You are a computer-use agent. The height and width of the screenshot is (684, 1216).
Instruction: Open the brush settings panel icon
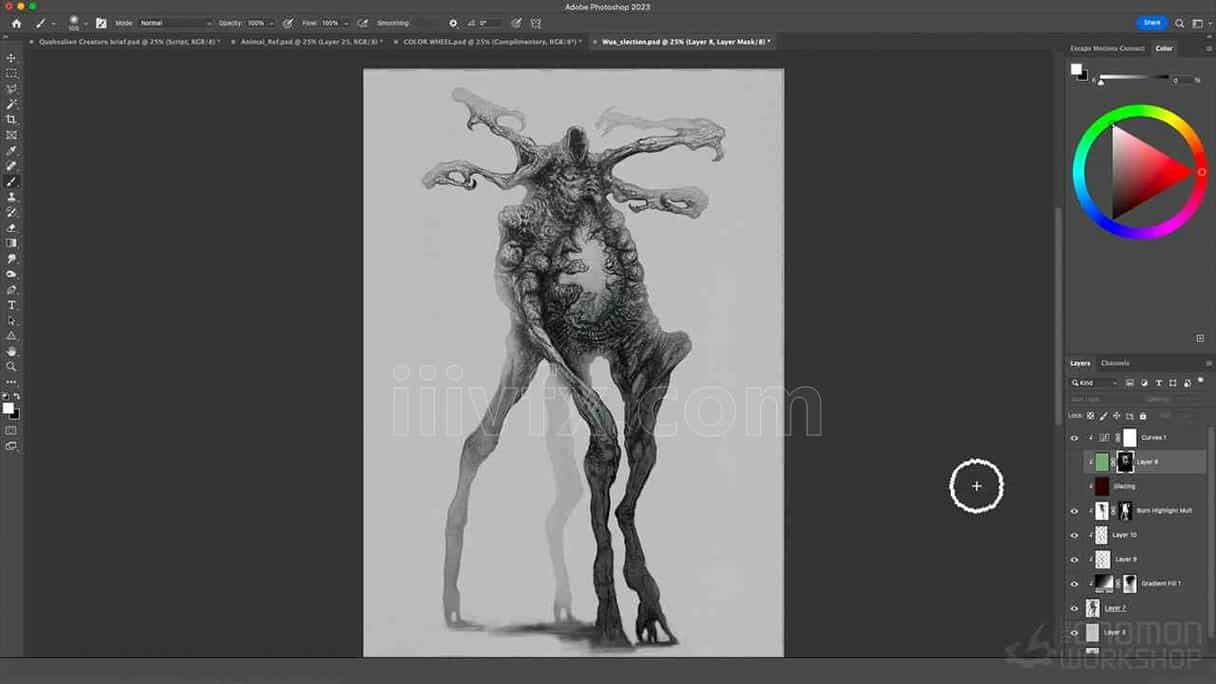(x=101, y=23)
